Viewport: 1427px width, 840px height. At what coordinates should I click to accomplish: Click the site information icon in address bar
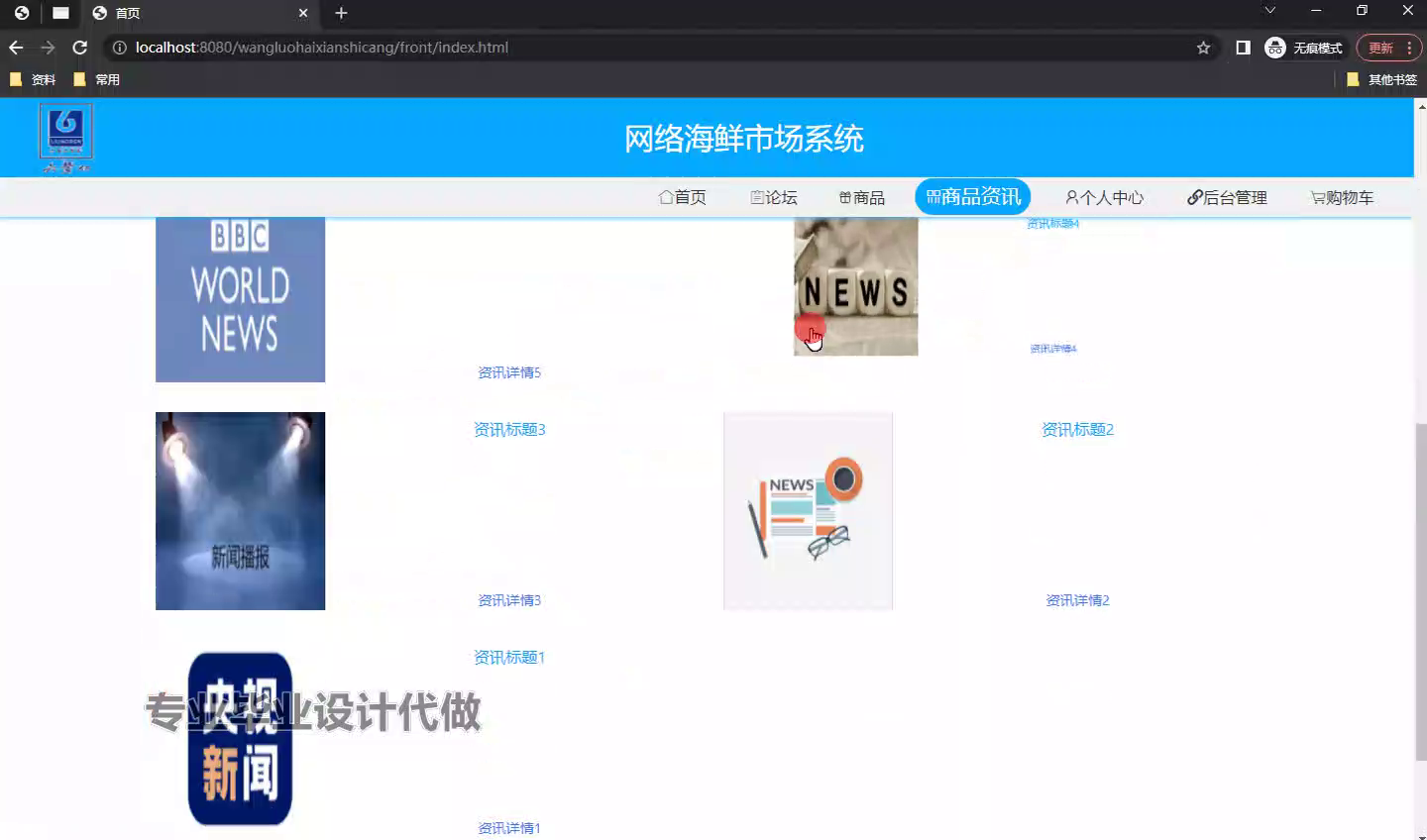119,48
